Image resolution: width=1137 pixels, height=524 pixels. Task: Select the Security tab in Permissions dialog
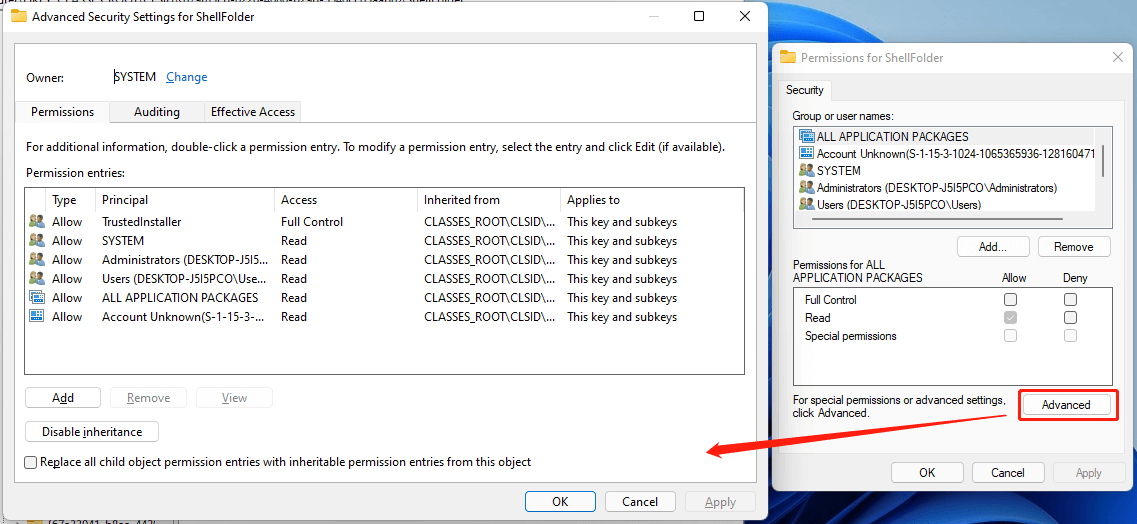(x=805, y=90)
